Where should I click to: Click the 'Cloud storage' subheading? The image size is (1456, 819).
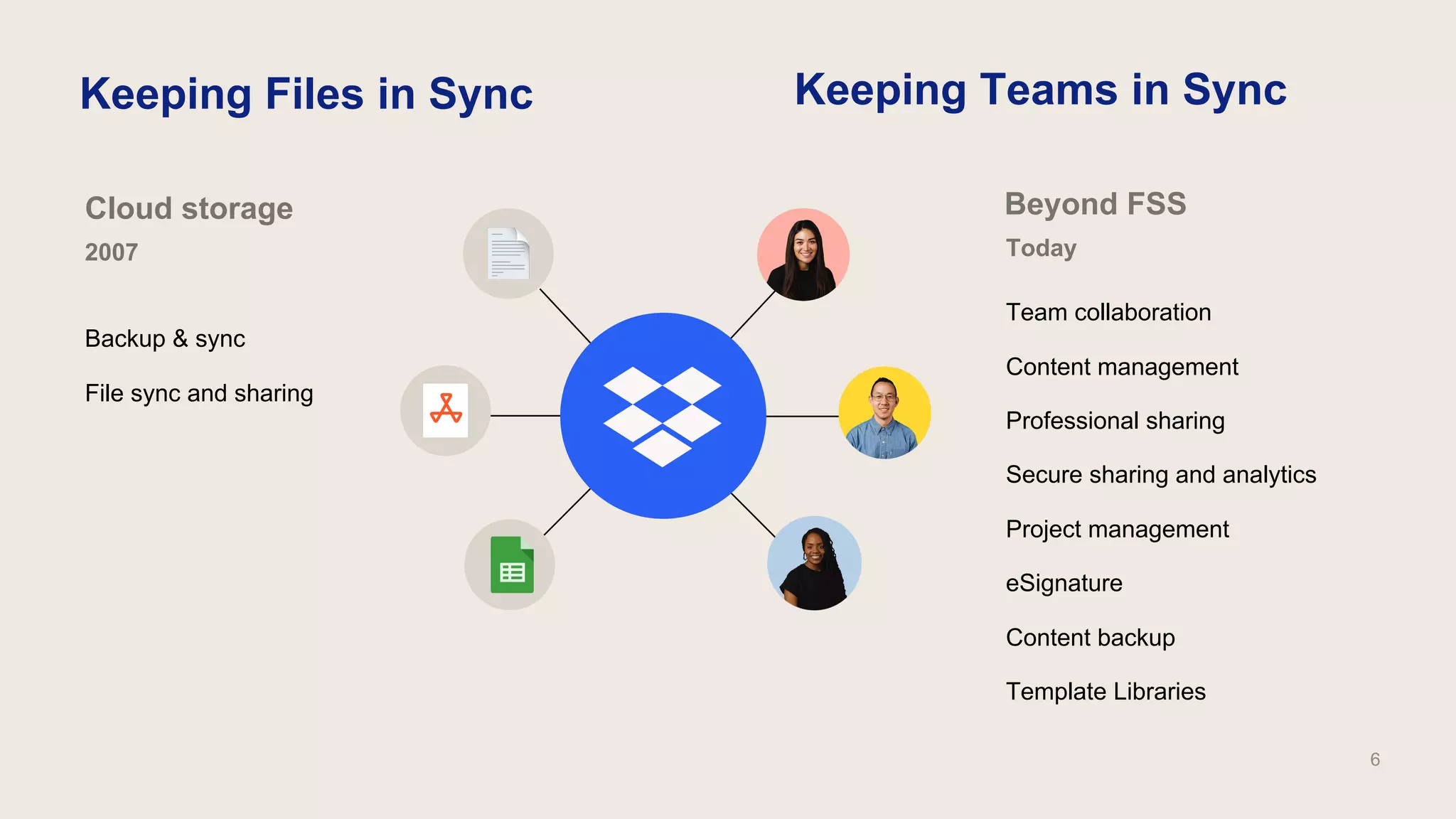pyautogui.click(x=189, y=208)
